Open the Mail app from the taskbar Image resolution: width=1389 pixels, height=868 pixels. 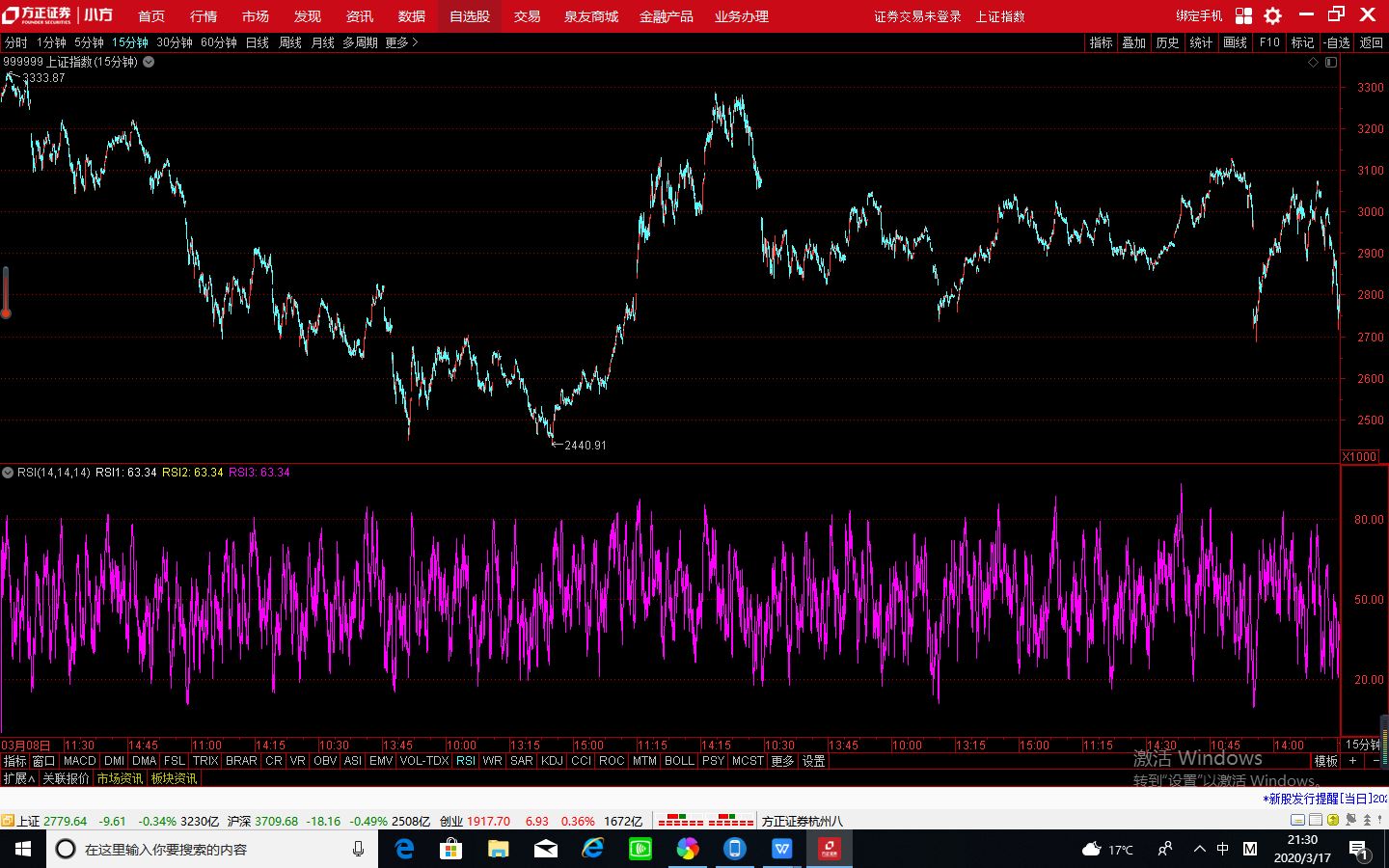[545, 849]
